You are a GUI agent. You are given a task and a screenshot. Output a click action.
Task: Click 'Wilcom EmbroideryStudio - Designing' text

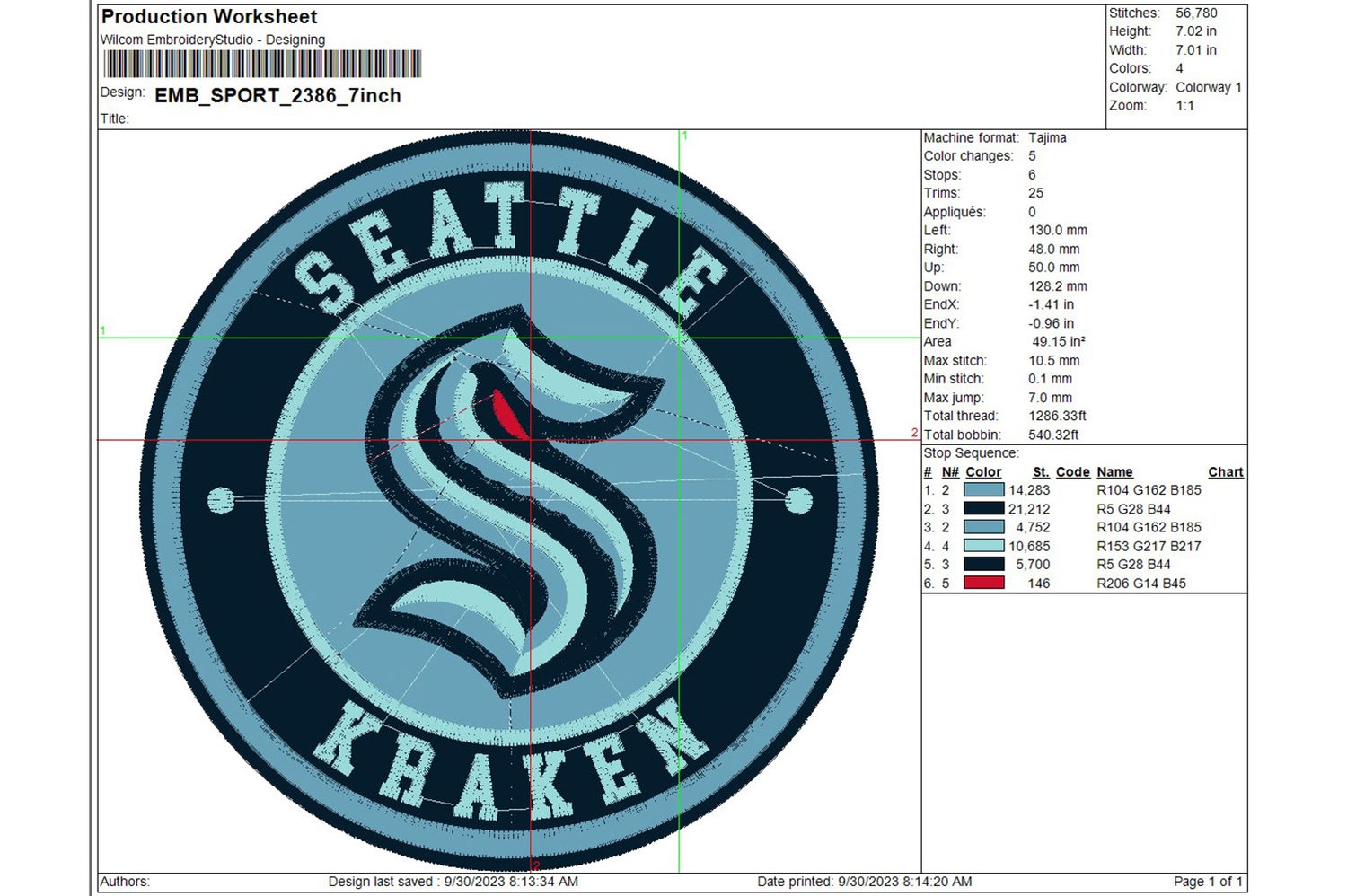[213, 40]
